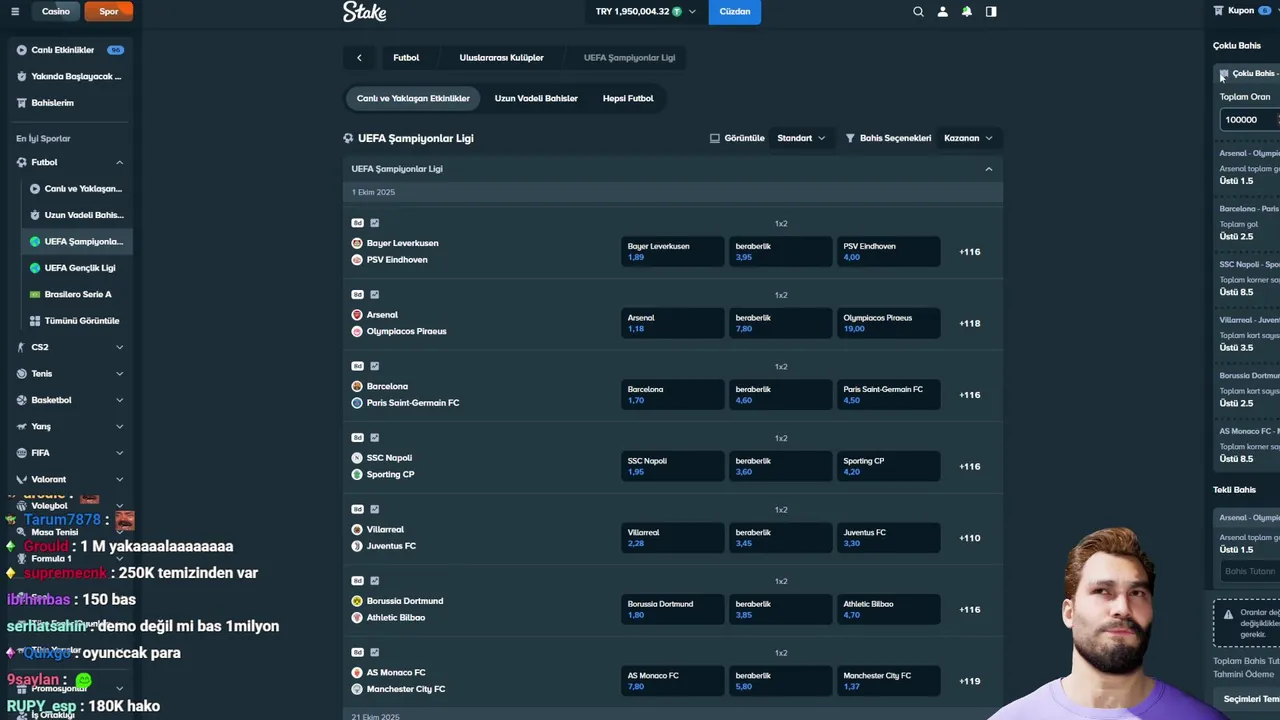Open the wallet balance currency dropdown
The height and width of the screenshot is (720, 1280).
pyautogui.click(x=646, y=12)
